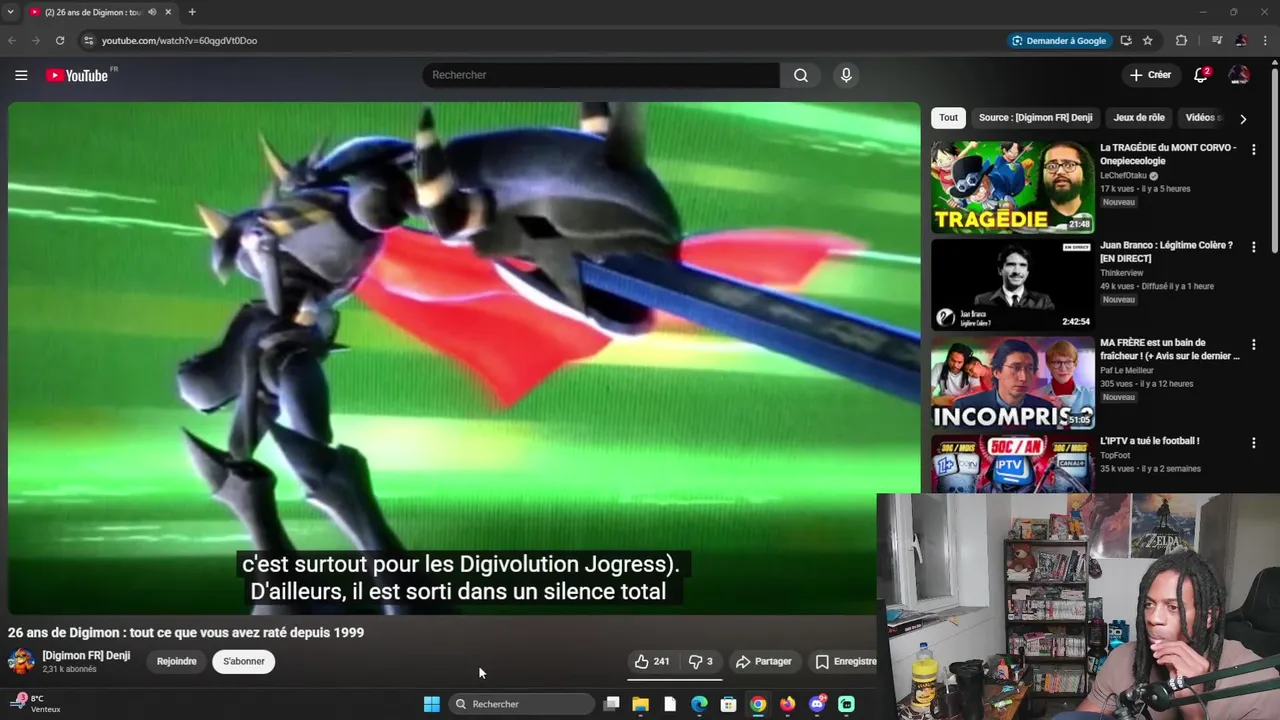The image size is (1280, 720).
Task: Open the Chrome profile avatar
Action: pos(1241,40)
